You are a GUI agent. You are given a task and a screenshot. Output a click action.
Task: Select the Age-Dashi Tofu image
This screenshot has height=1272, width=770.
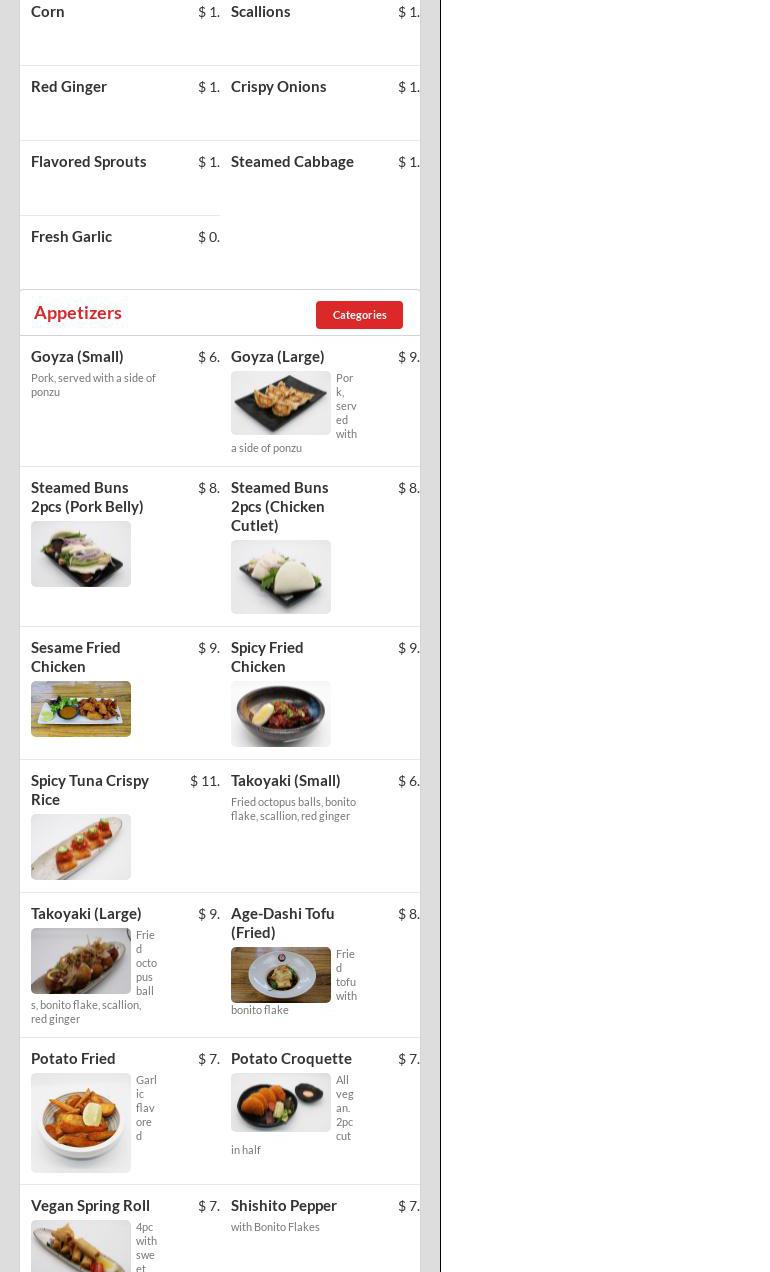281,975
